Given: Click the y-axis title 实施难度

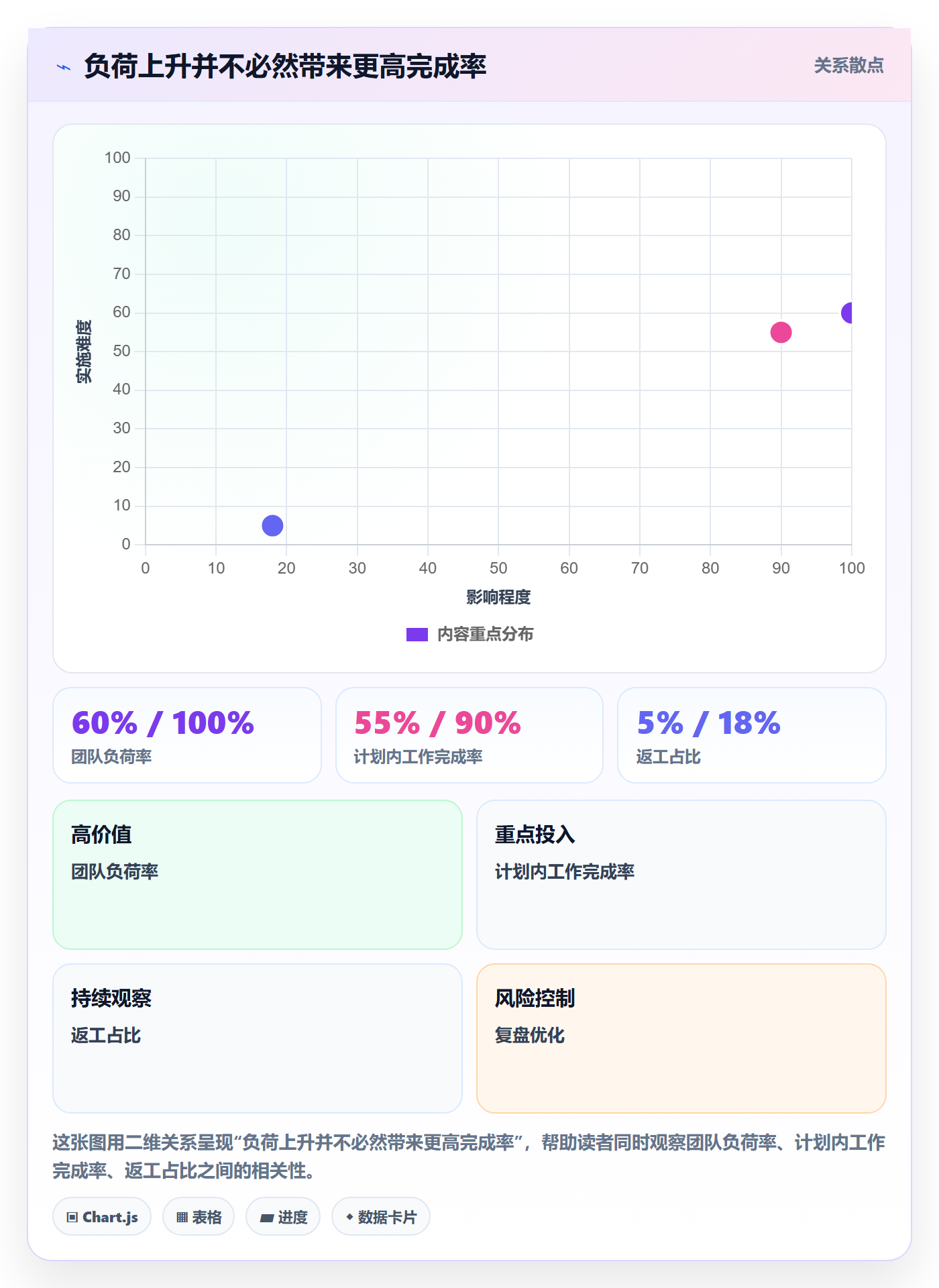Looking at the screenshot, I should (x=84, y=352).
